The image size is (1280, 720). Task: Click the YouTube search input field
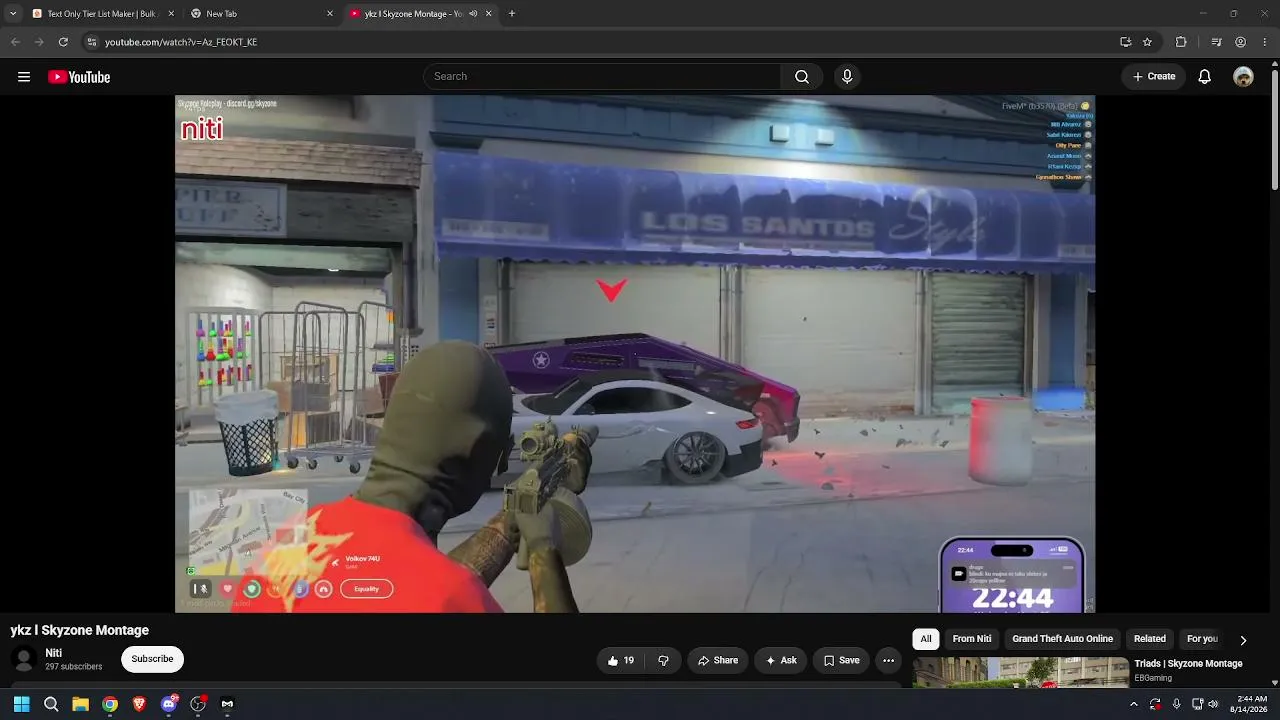602,77
